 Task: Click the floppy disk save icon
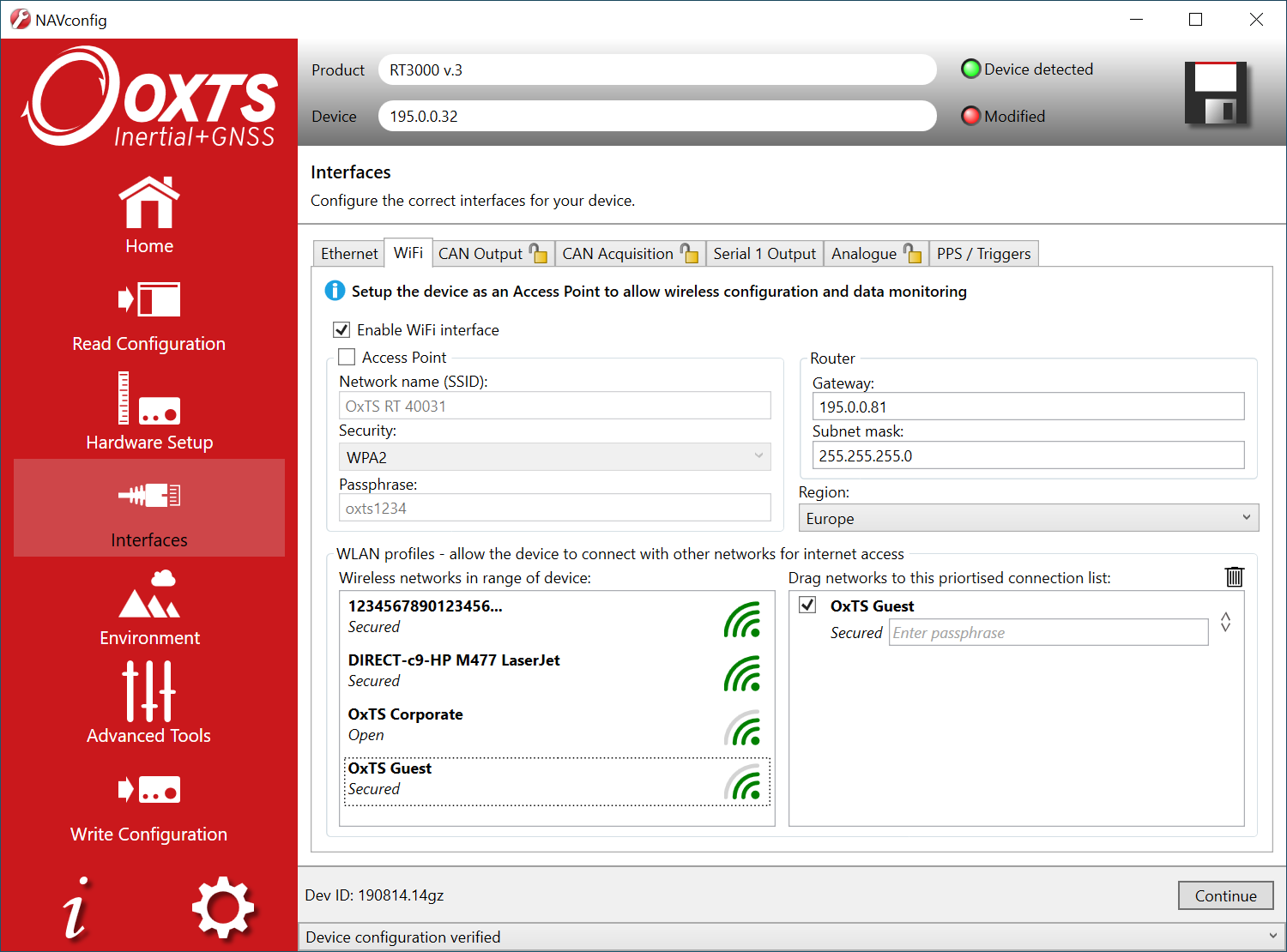pyautogui.click(x=1215, y=93)
